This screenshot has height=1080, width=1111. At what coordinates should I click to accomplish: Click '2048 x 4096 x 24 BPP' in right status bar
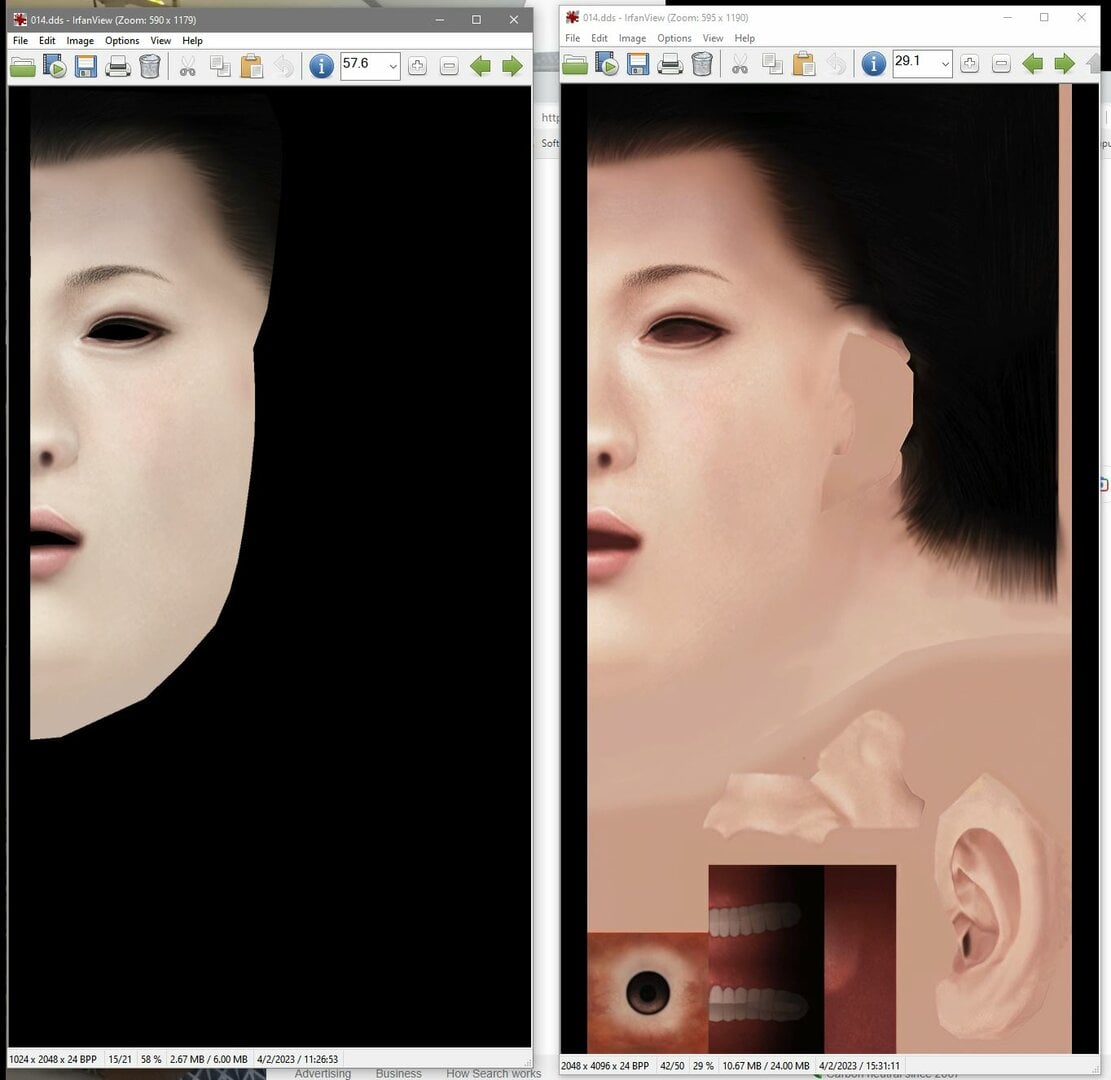604,1065
